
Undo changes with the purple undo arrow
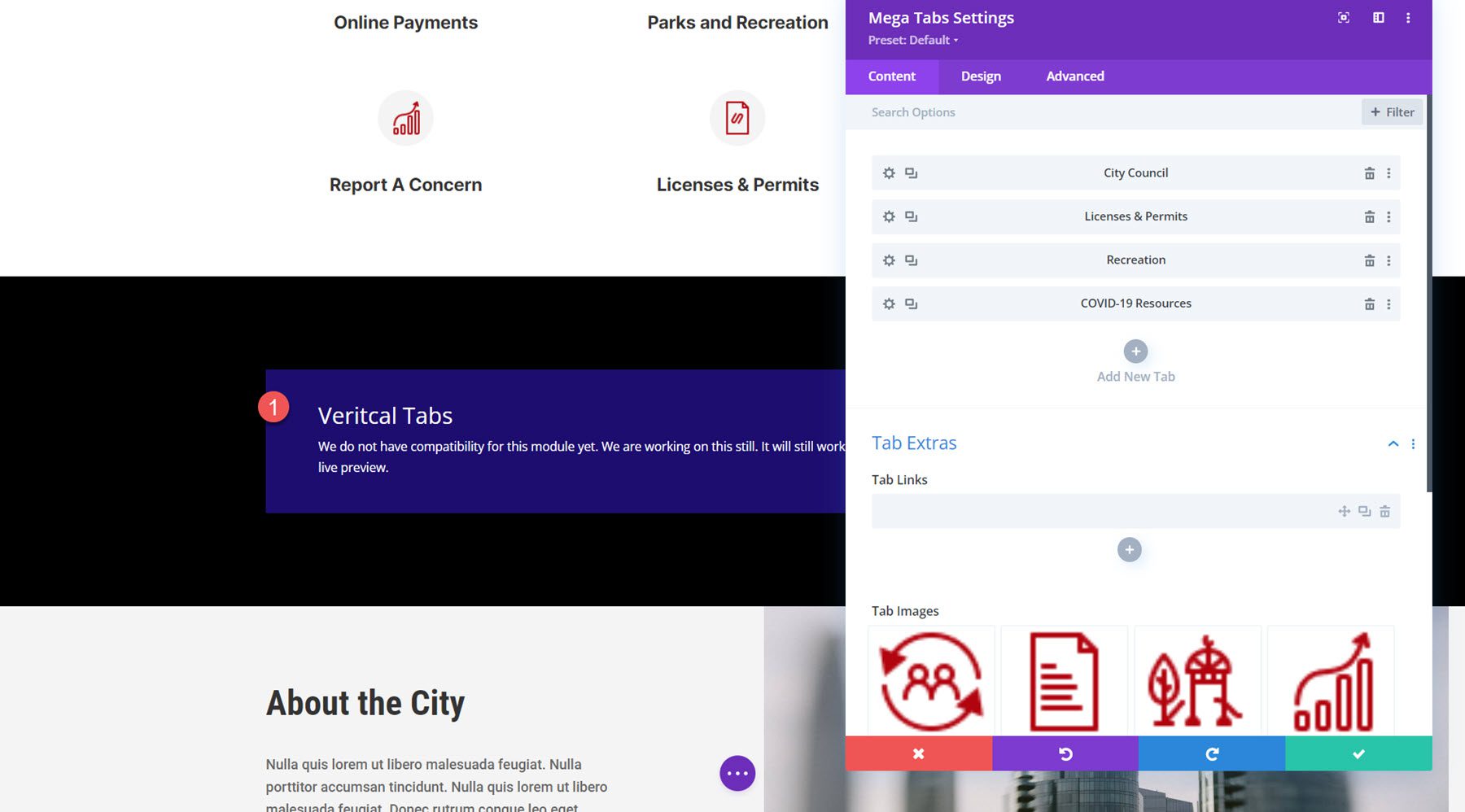[1065, 753]
